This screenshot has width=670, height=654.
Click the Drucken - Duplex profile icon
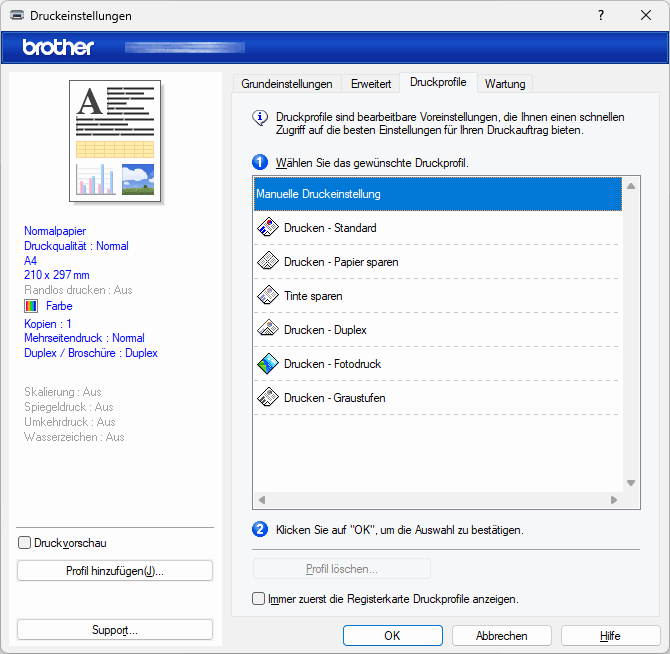pos(268,329)
